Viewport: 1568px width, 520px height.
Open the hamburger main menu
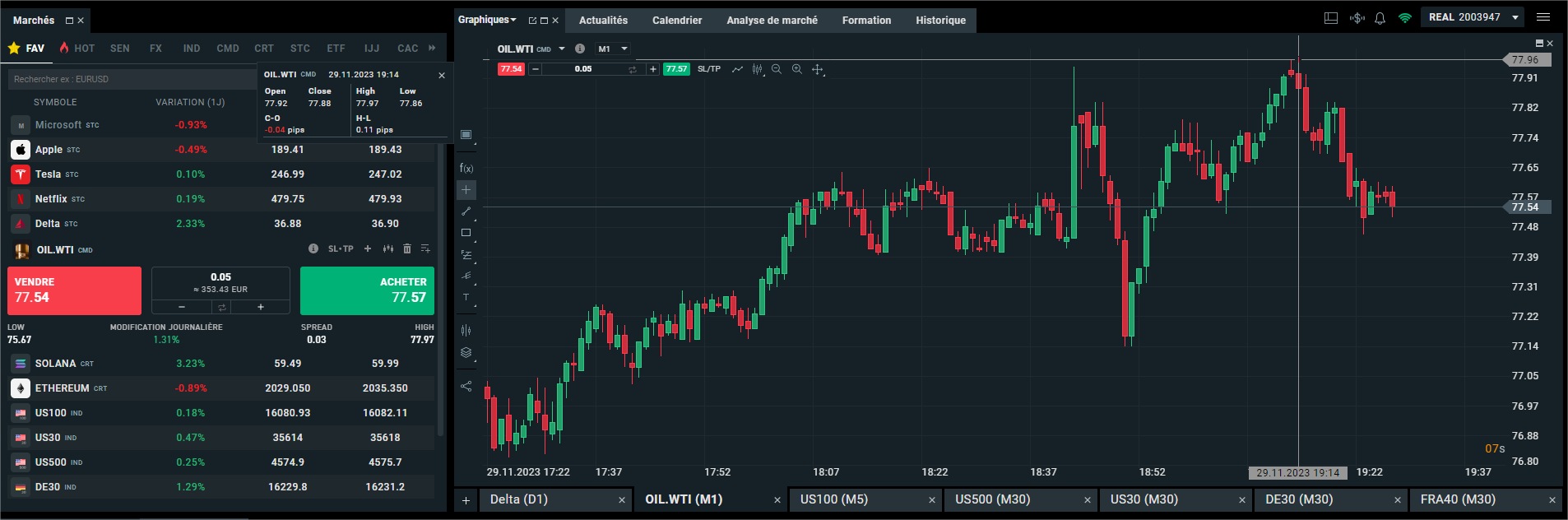point(1543,17)
